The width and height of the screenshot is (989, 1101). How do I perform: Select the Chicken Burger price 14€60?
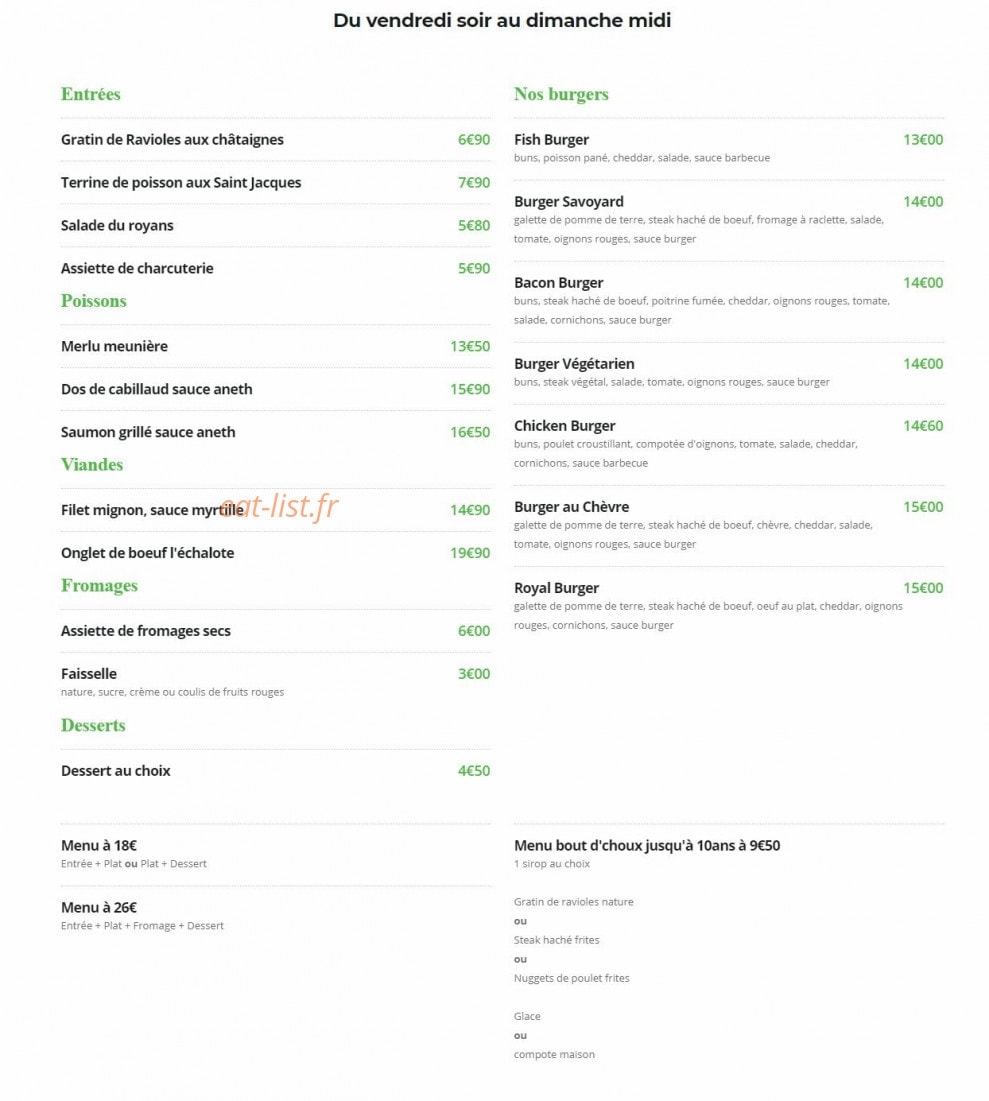tap(923, 426)
